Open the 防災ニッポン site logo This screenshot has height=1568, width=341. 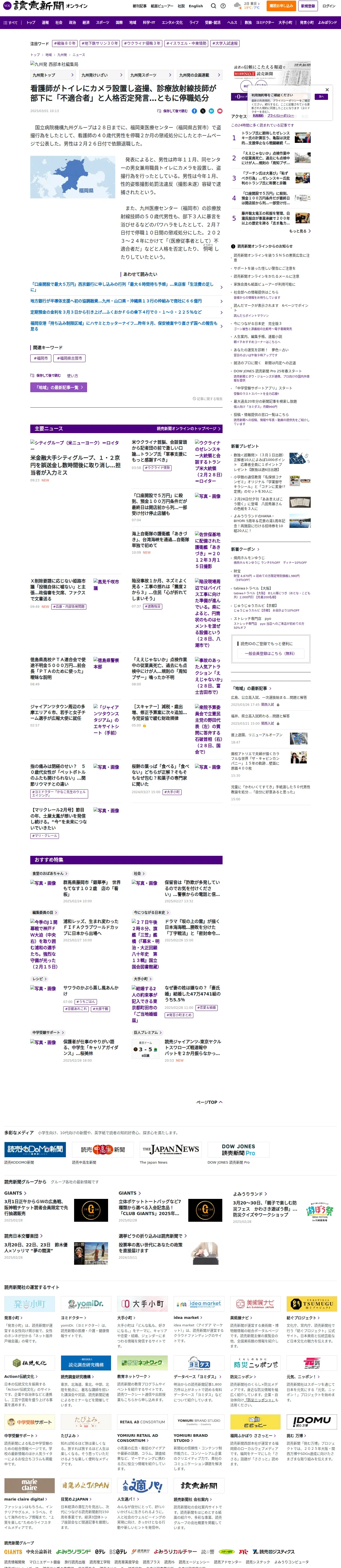pyautogui.click(x=255, y=1363)
